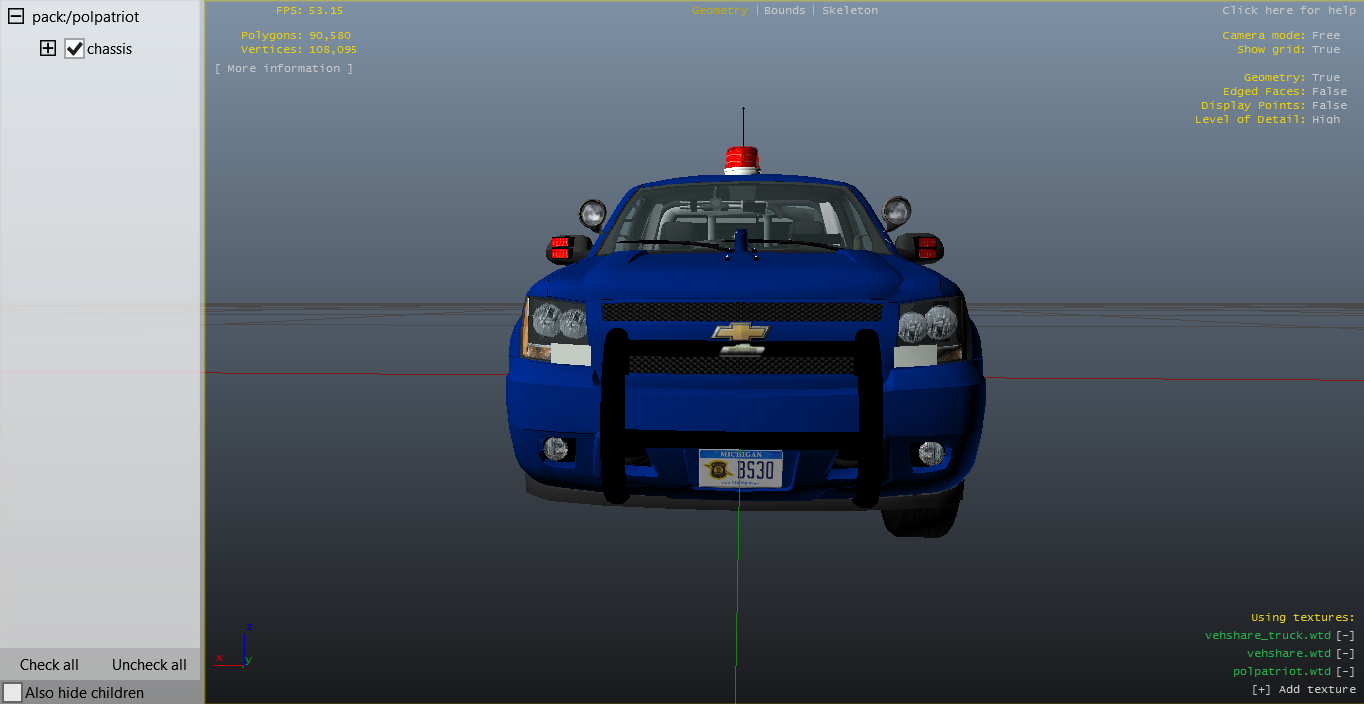Screen dimensions: 1364x704
Task: Enable the Also hide children checkbox
Action: pyautogui.click(x=13, y=692)
